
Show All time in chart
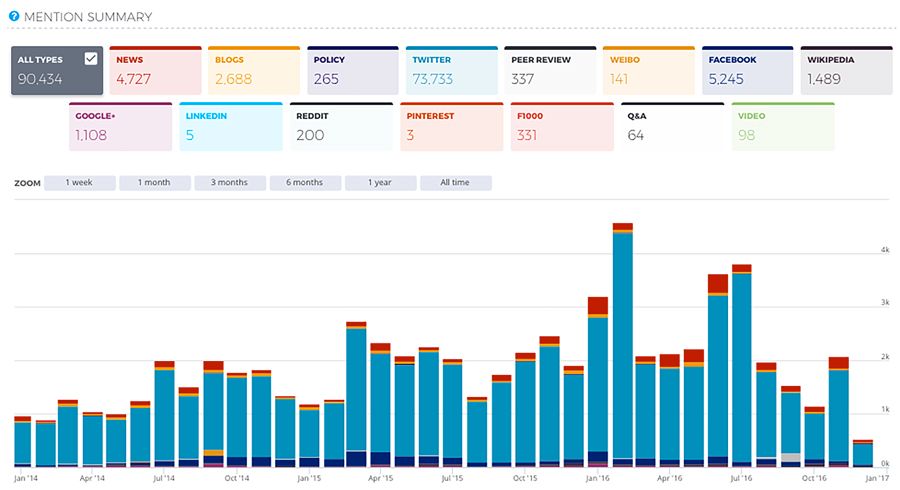[455, 183]
